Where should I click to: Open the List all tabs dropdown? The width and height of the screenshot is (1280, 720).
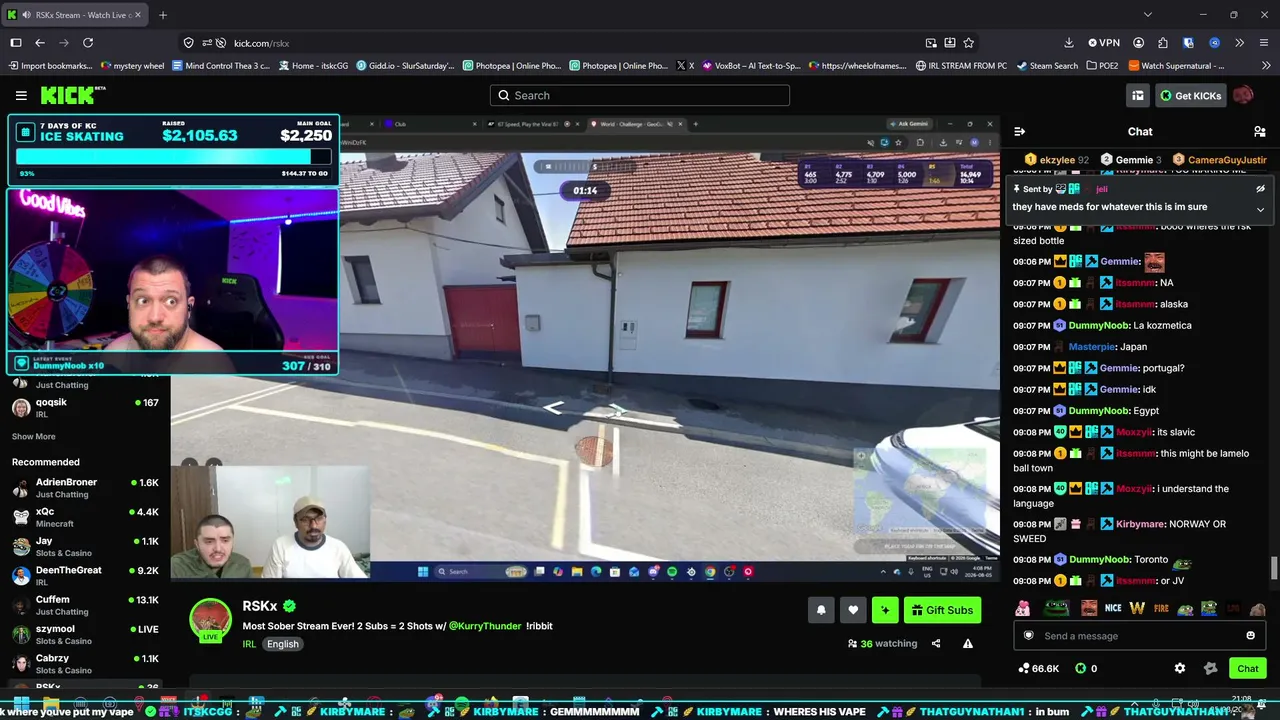[x=1147, y=15]
